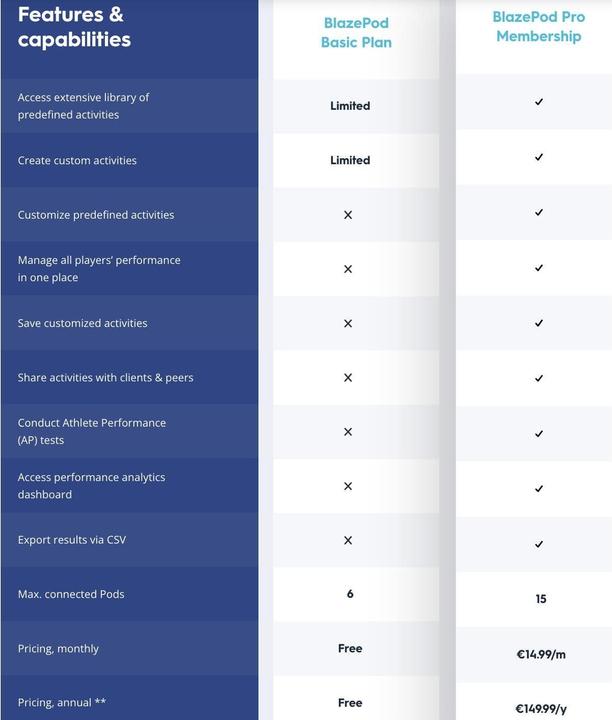Click Pro checkmark for Conduct Athlete Performance tests
Image resolution: width=612 pixels, height=720 pixels.
coord(539,433)
